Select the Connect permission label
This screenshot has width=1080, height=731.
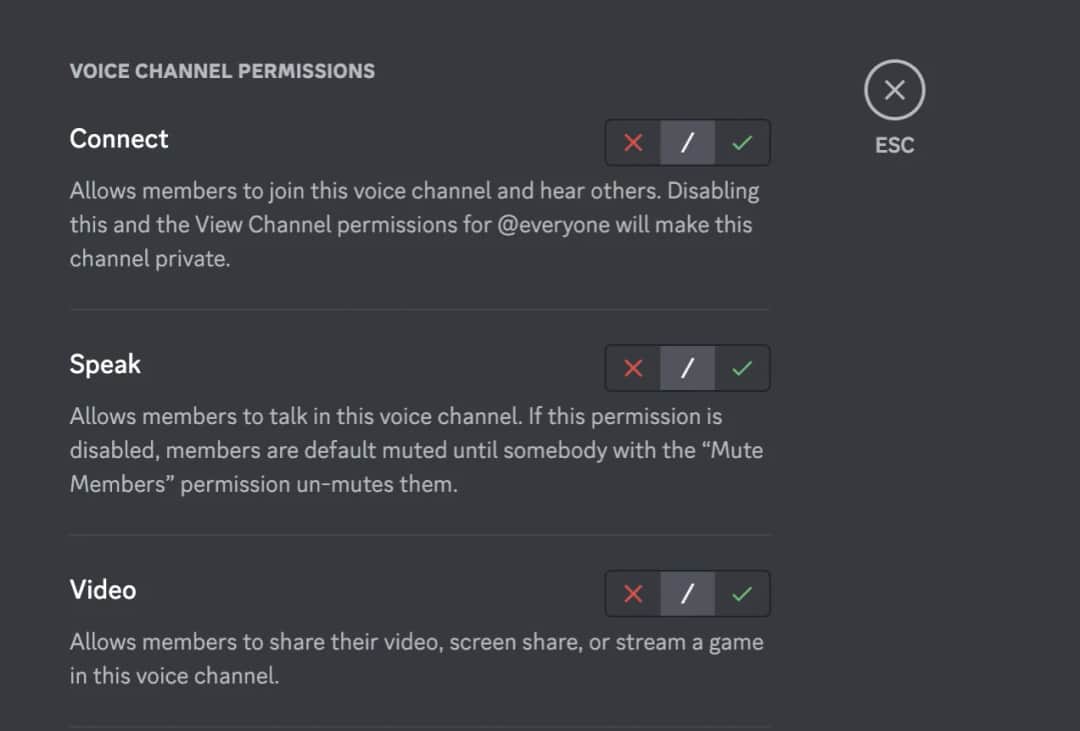(118, 138)
